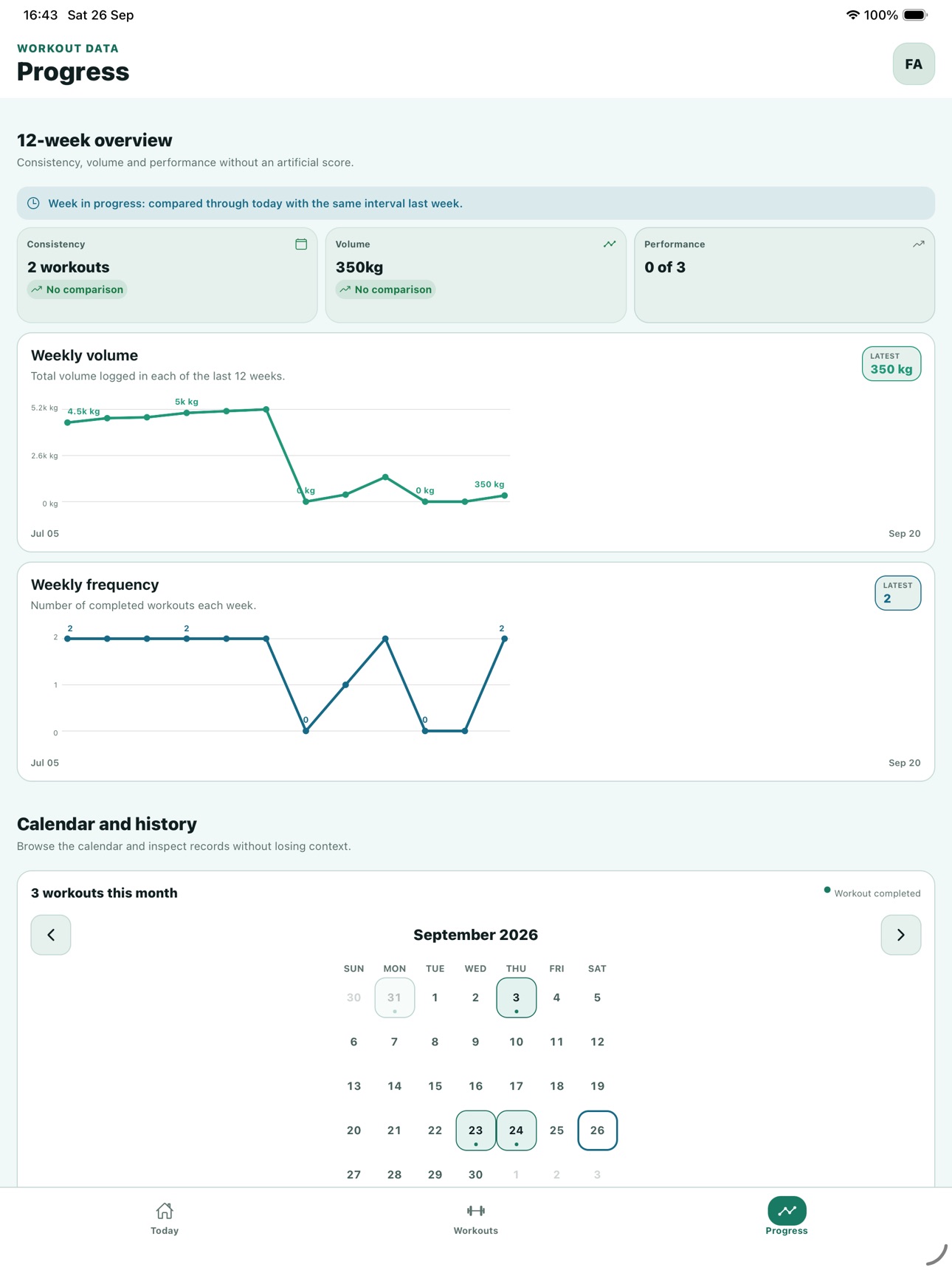Tap the Latest 2 frequency badge

pyautogui.click(x=898, y=593)
